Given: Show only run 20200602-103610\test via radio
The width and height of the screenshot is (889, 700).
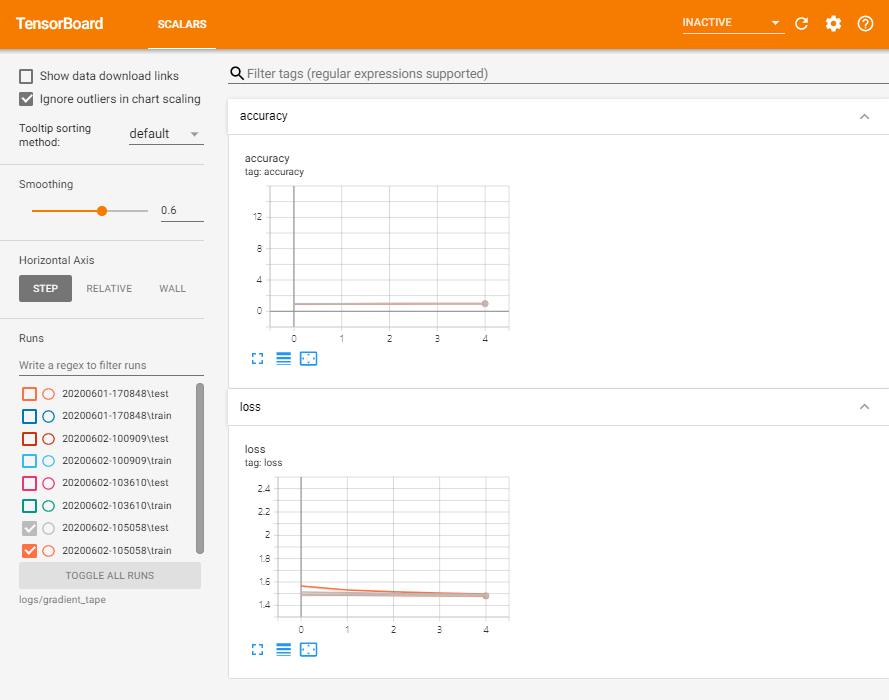Looking at the screenshot, I should click(x=49, y=483).
